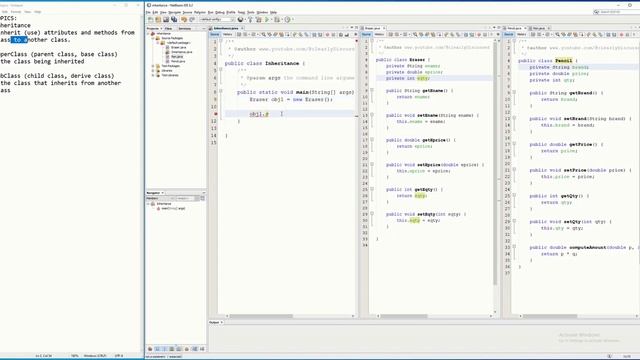The height and width of the screenshot is (360, 640).
Task: Open the default config combo box
Action: coord(217,20)
